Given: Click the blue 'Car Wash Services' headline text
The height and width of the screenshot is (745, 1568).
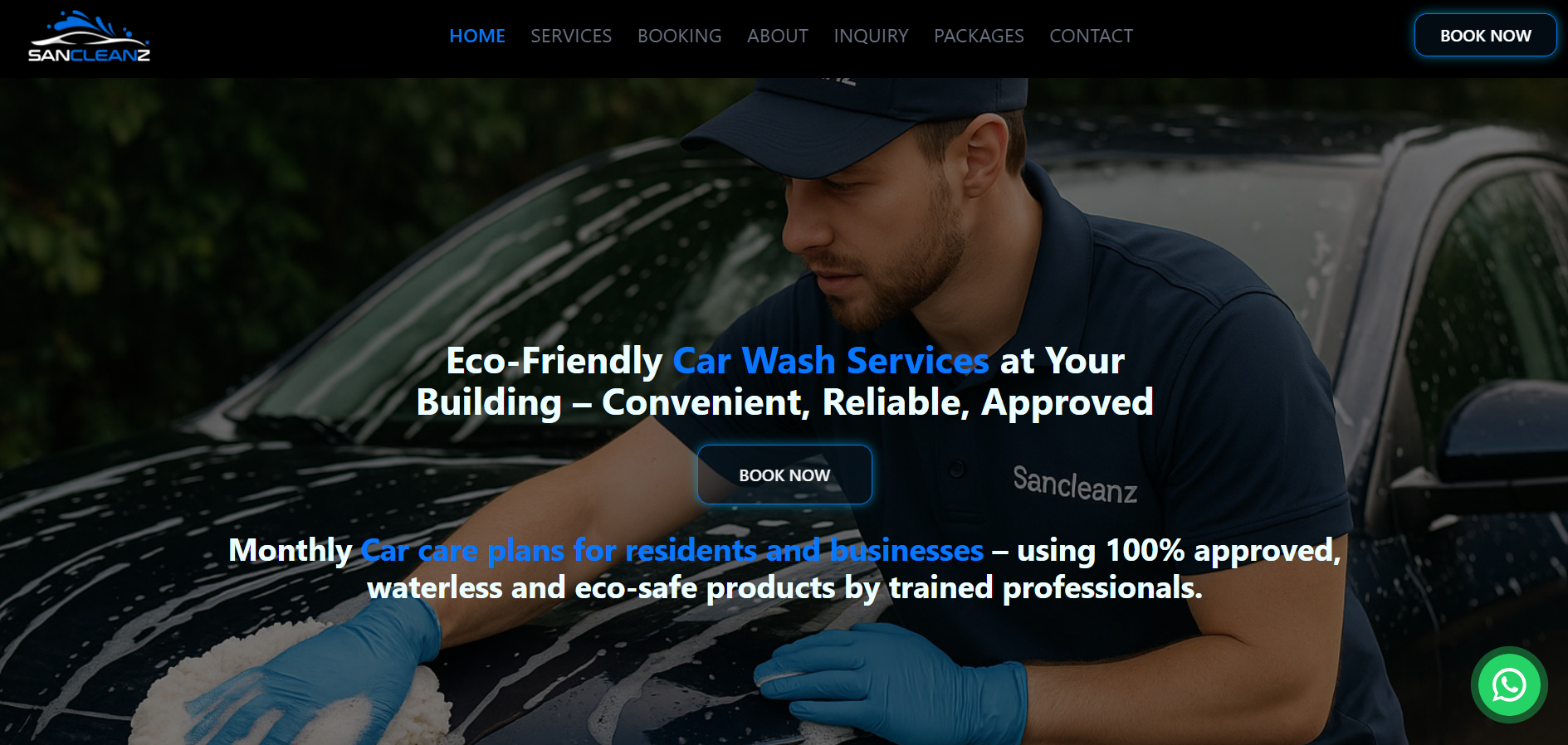Looking at the screenshot, I should [831, 361].
